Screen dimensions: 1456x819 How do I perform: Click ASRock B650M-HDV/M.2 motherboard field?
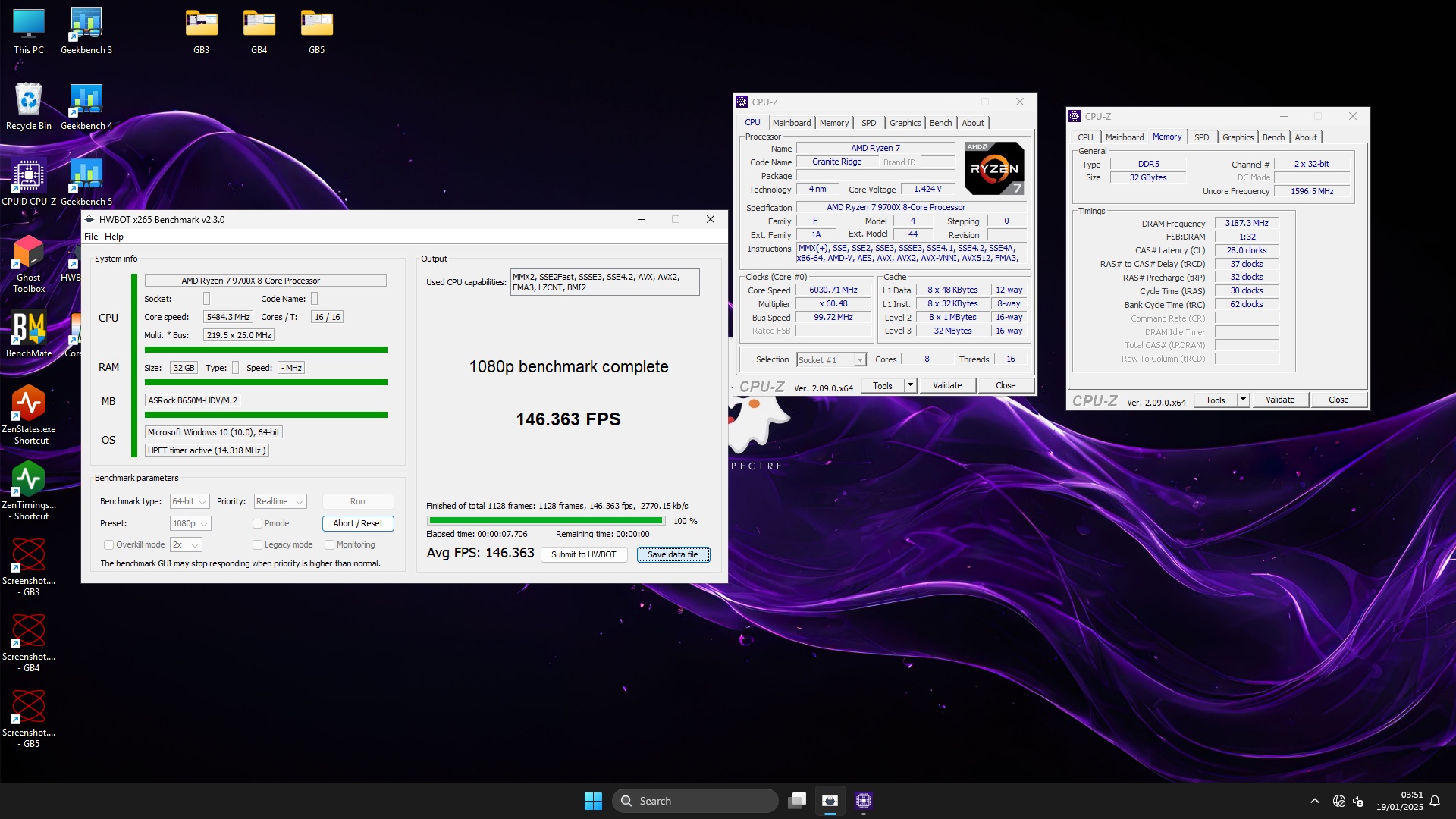[193, 400]
